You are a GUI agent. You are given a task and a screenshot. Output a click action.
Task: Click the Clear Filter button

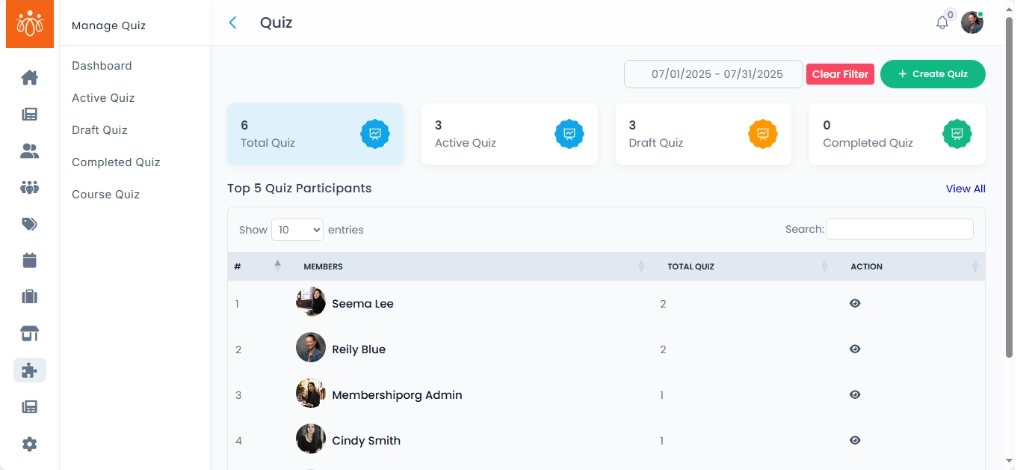[x=840, y=74]
